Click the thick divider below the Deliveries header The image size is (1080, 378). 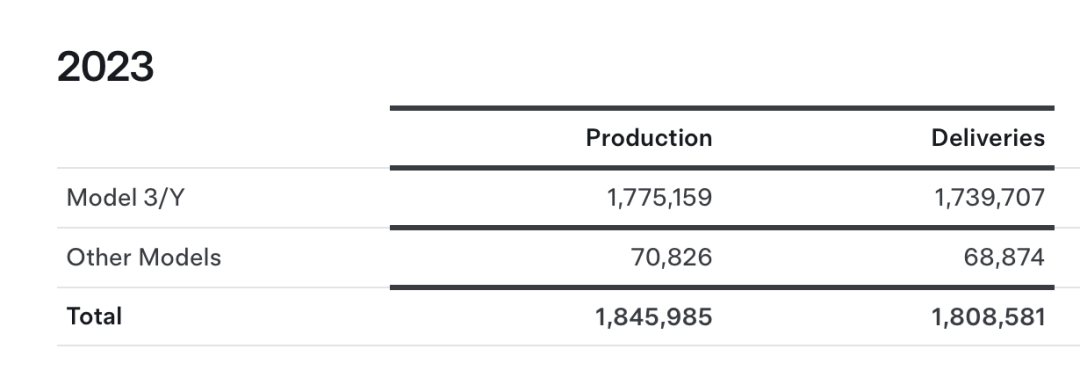[722, 167]
